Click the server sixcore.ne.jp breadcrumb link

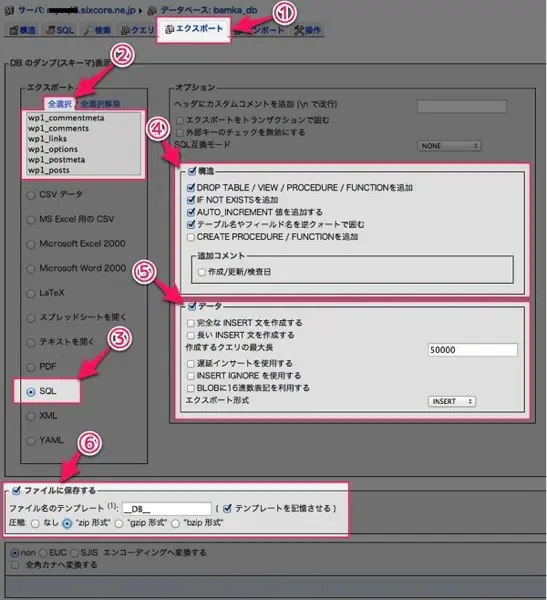click(77, 10)
